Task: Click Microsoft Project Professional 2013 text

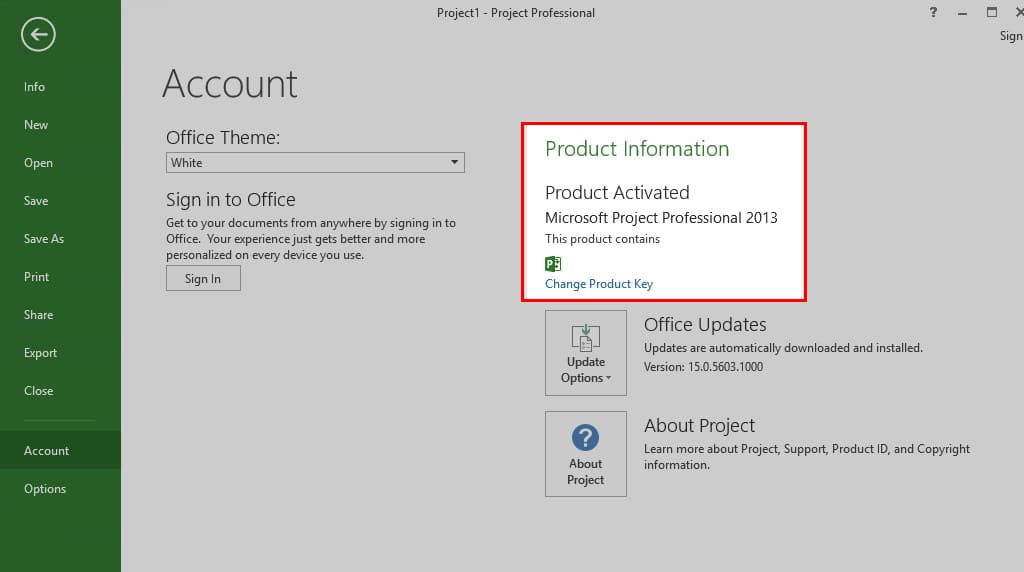Action: coord(661,217)
